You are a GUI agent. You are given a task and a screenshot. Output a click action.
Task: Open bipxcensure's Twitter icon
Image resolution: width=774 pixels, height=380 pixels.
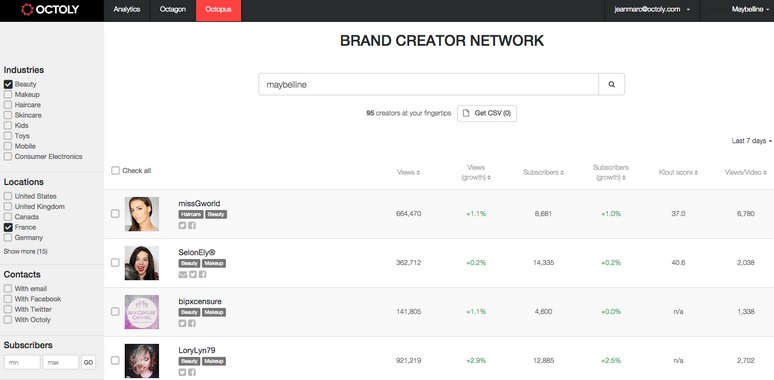[182, 323]
